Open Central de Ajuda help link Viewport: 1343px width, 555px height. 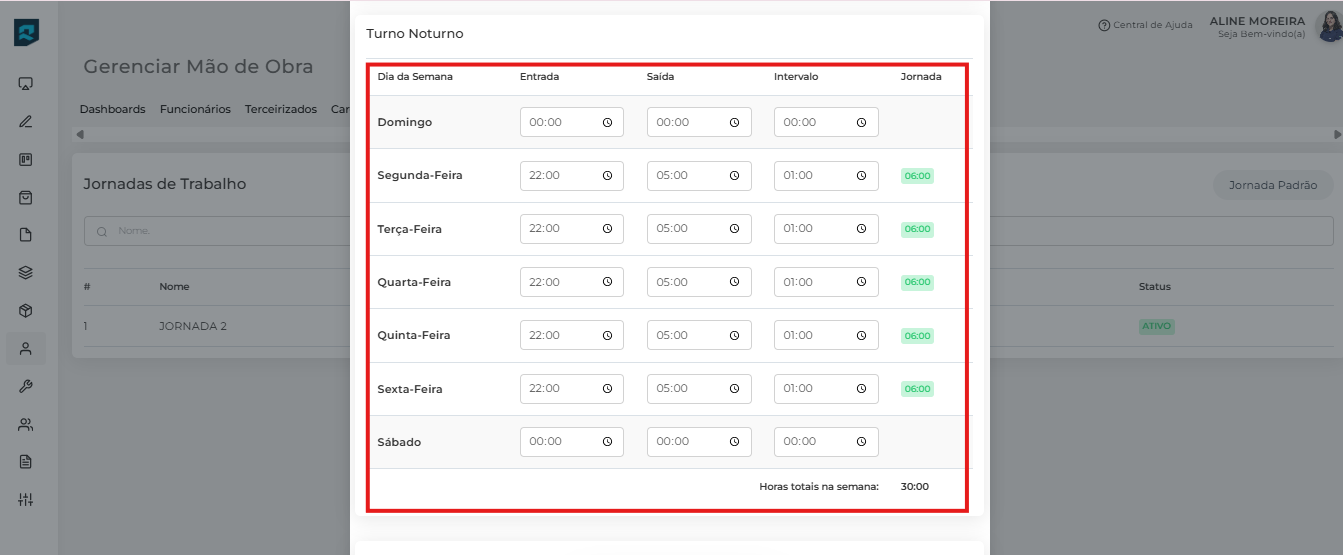(1145, 25)
